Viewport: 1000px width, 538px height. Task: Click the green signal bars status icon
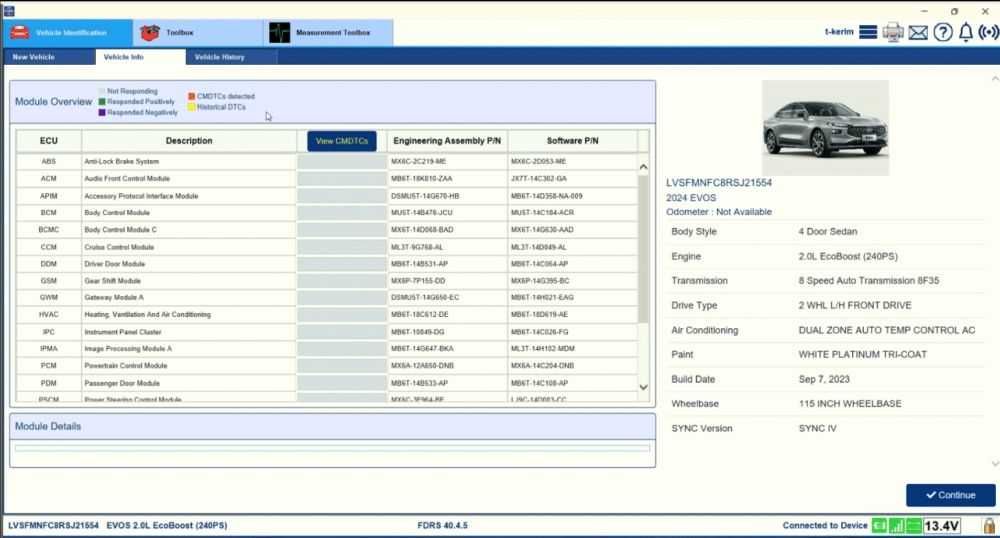pyautogui.click(x=897, y=525)
